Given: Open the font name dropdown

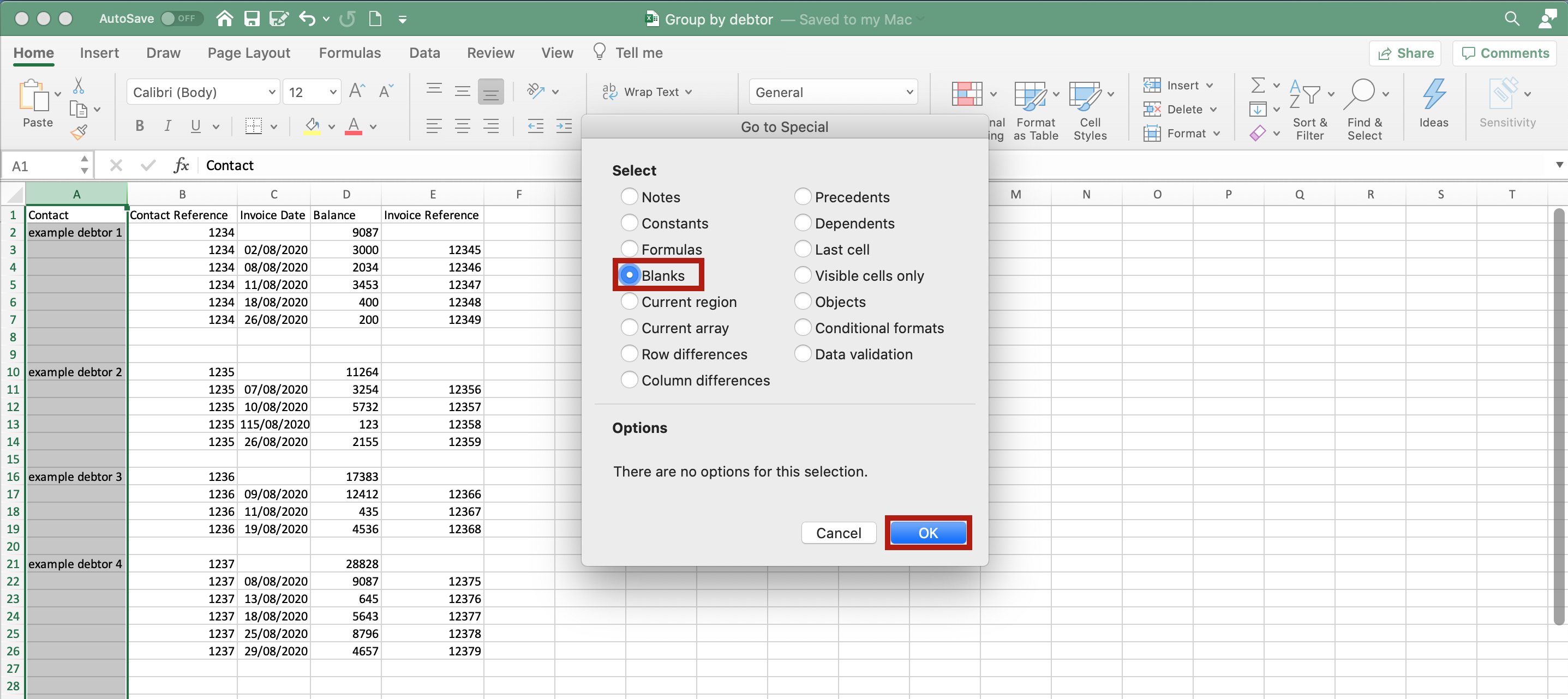Looking at the screenshot, I should click(x=272, y=92).
